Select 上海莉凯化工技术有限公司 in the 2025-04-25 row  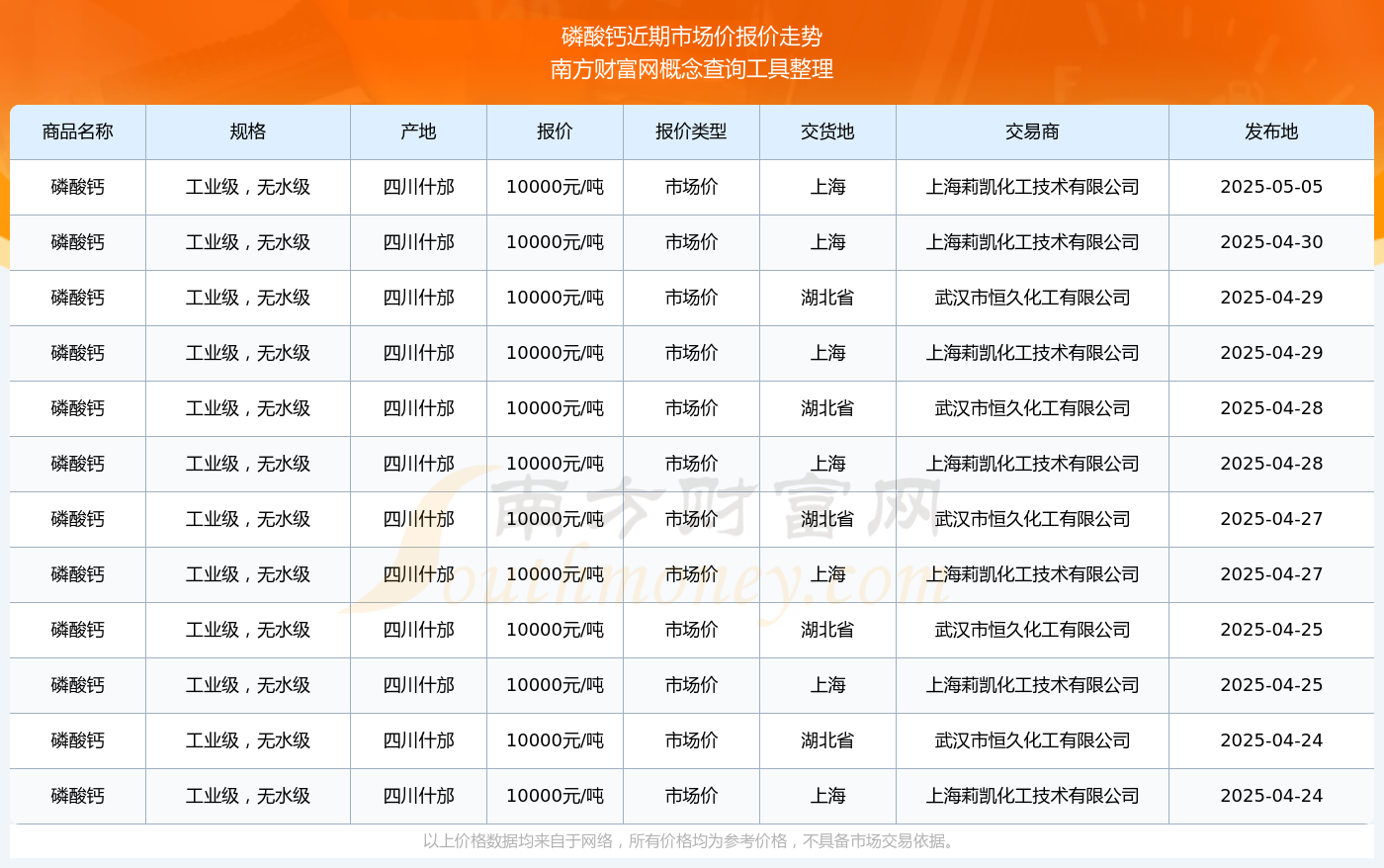(1032, 685)
